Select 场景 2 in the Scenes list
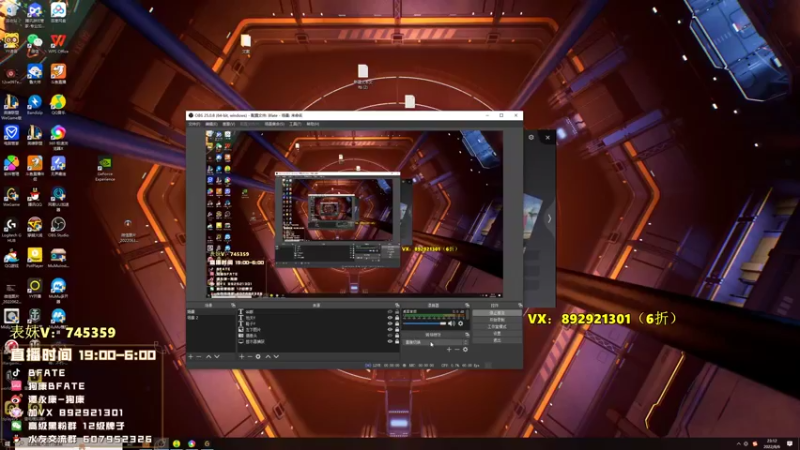 pyautogui.click(x=210, y=317)
